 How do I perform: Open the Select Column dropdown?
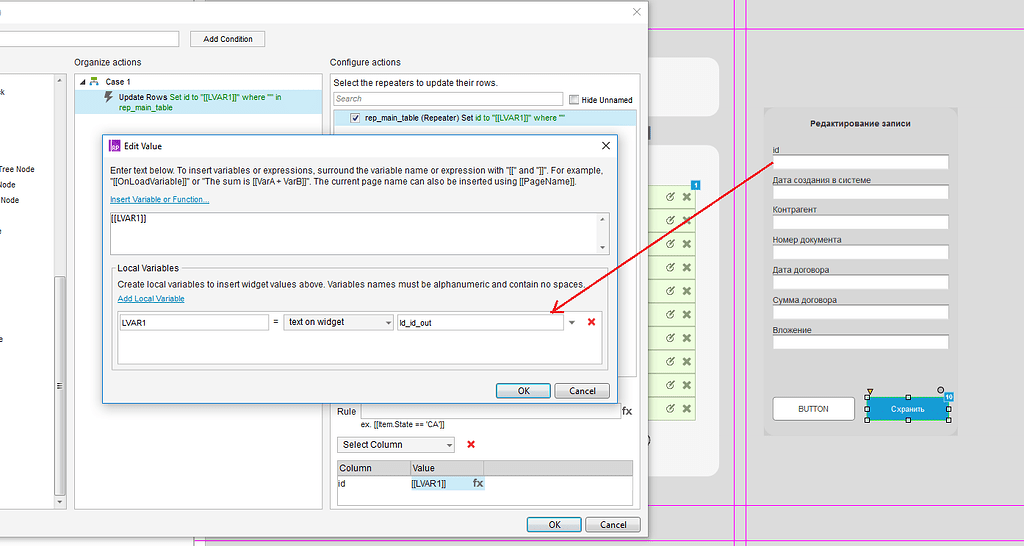point(396,445)
